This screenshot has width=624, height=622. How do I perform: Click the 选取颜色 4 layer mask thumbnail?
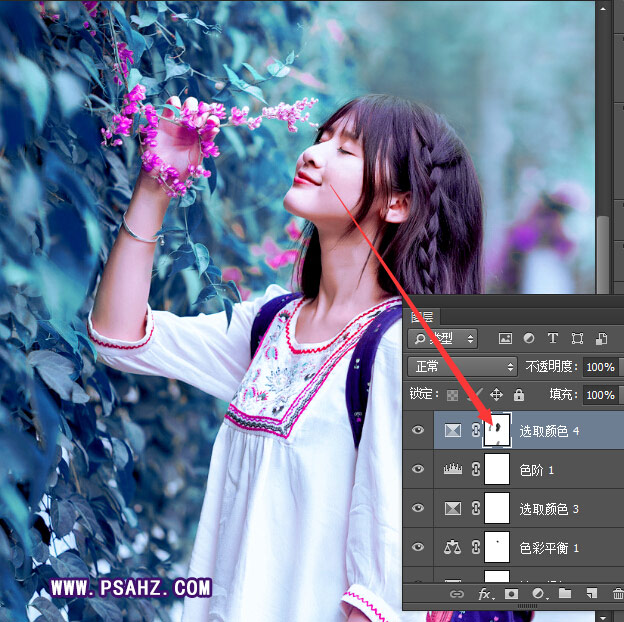point(497,430)
